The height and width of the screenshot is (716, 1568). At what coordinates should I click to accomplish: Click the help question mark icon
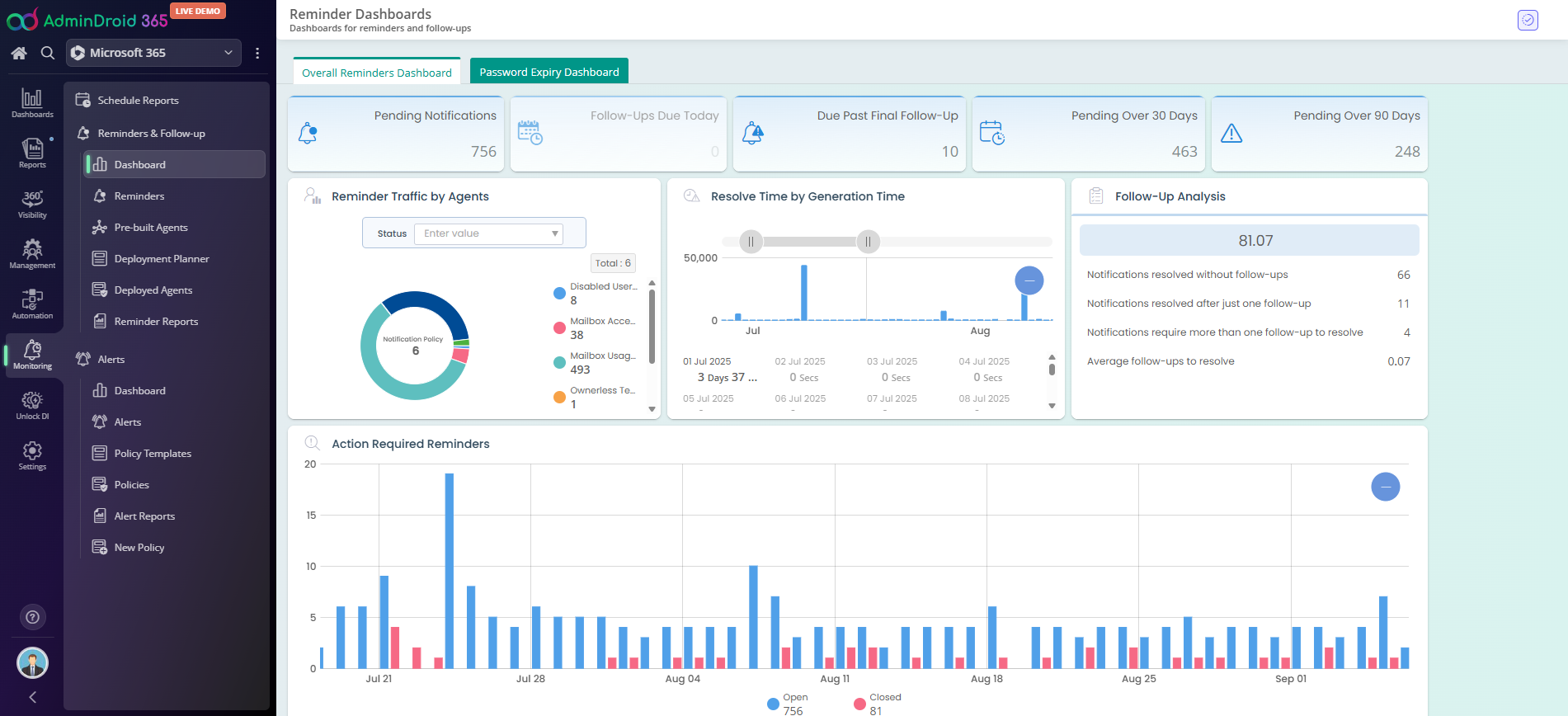(x=32, y=617)
